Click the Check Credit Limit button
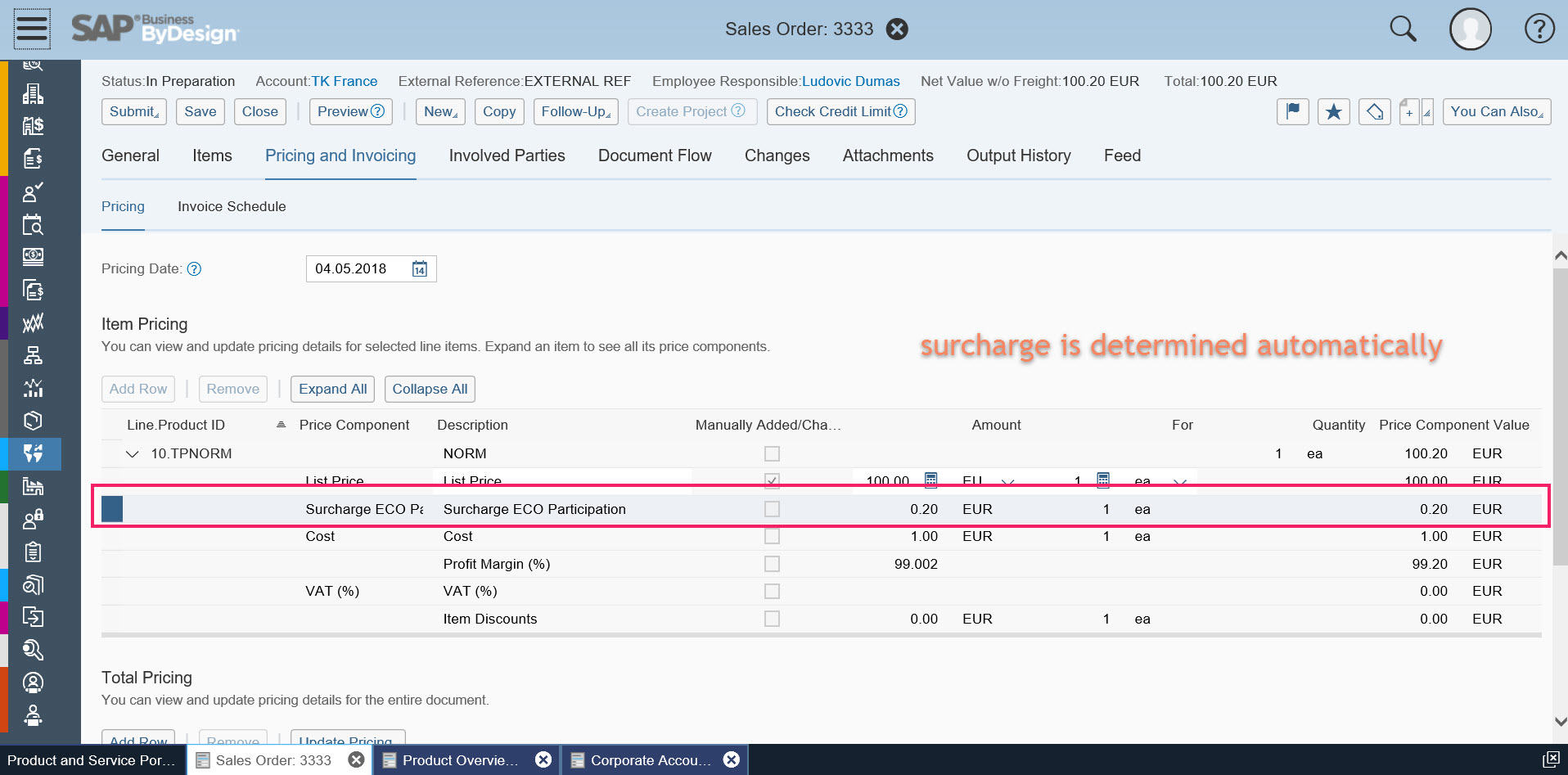The height and width of the screenshot is (775, 1568). click(x=840, y=111)
